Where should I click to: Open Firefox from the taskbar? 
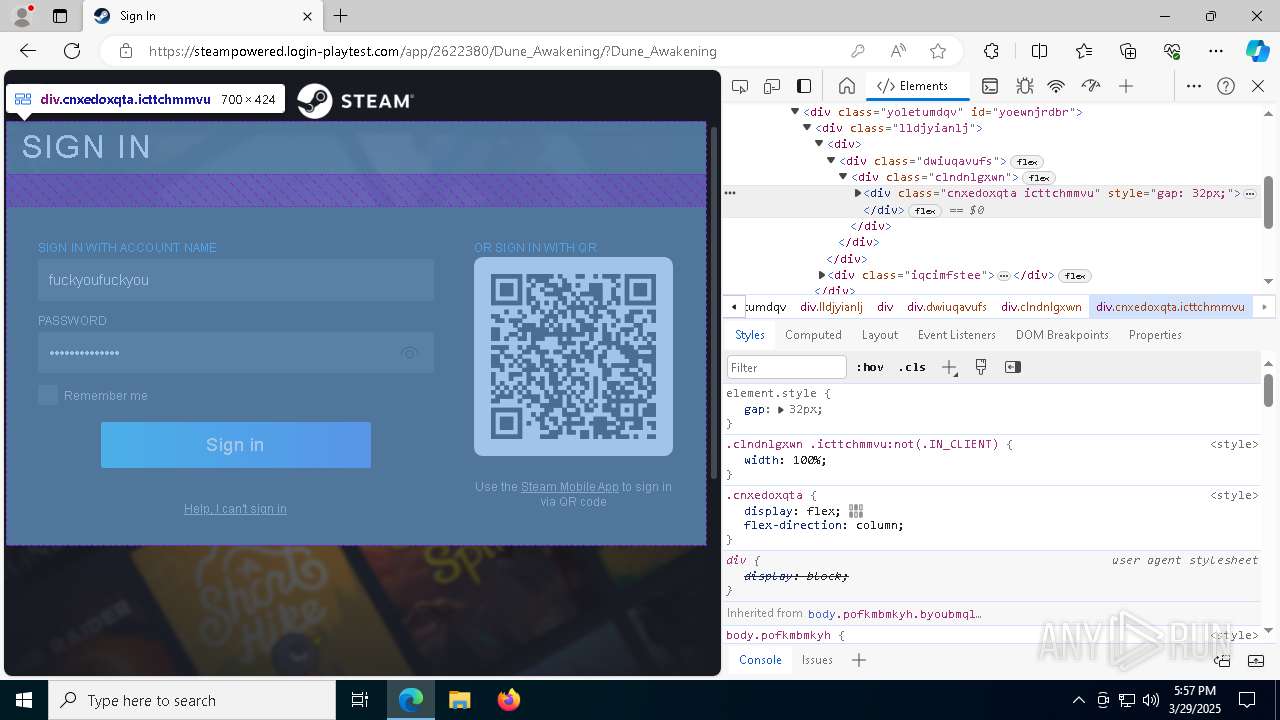point(509,700)
